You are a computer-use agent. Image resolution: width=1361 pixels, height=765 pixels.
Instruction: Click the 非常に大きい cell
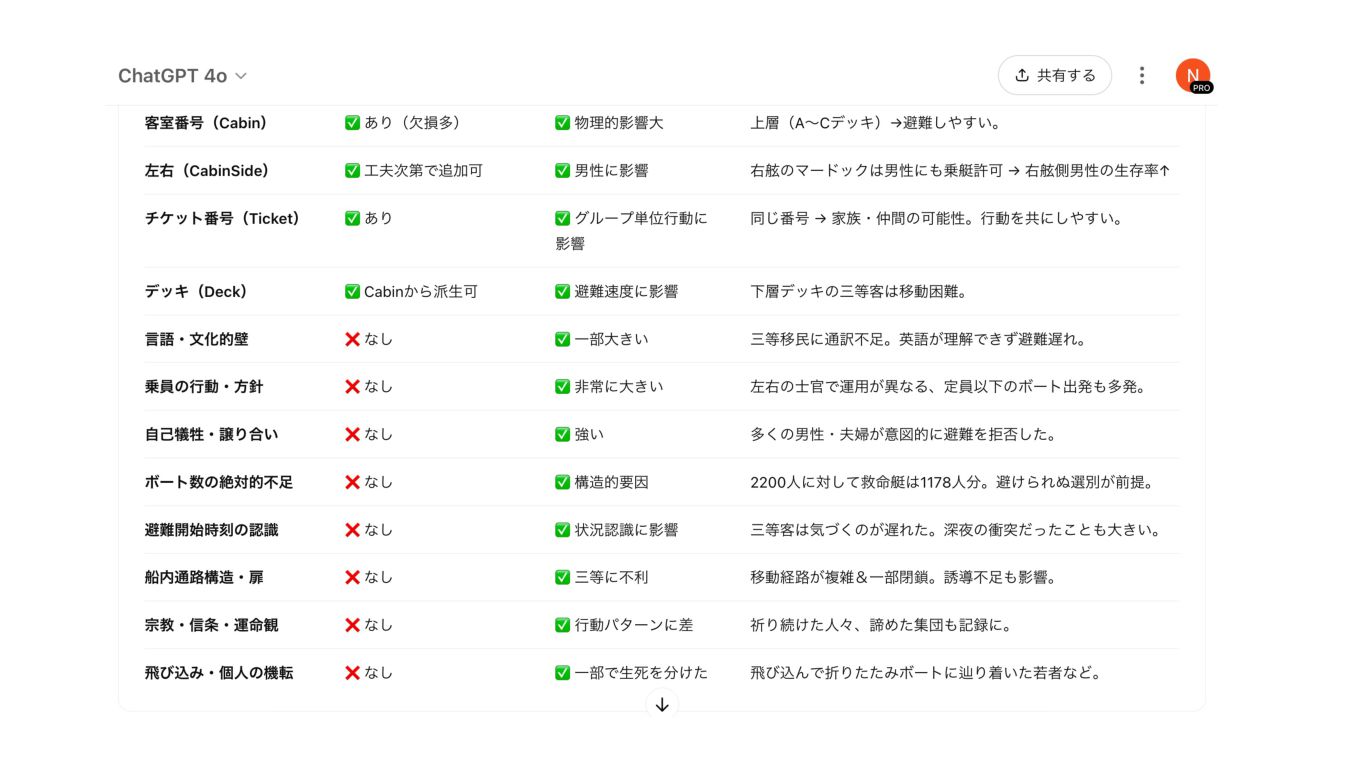click(609, 386)
